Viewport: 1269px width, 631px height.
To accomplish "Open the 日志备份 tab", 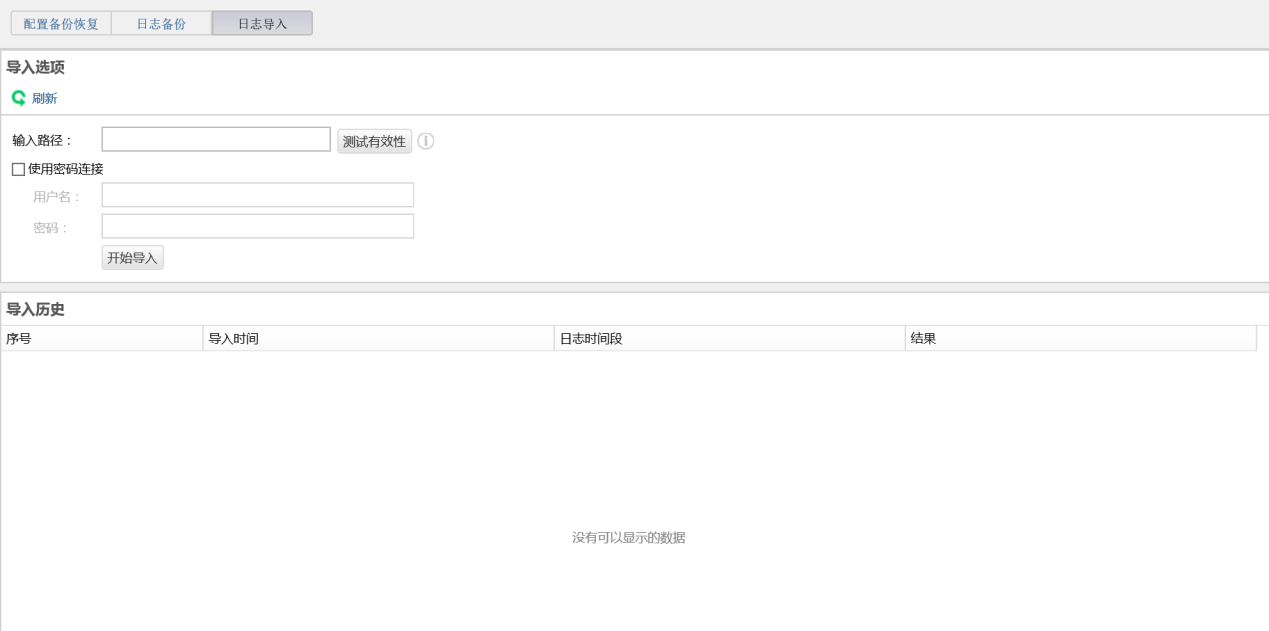I will coord(161,24).
